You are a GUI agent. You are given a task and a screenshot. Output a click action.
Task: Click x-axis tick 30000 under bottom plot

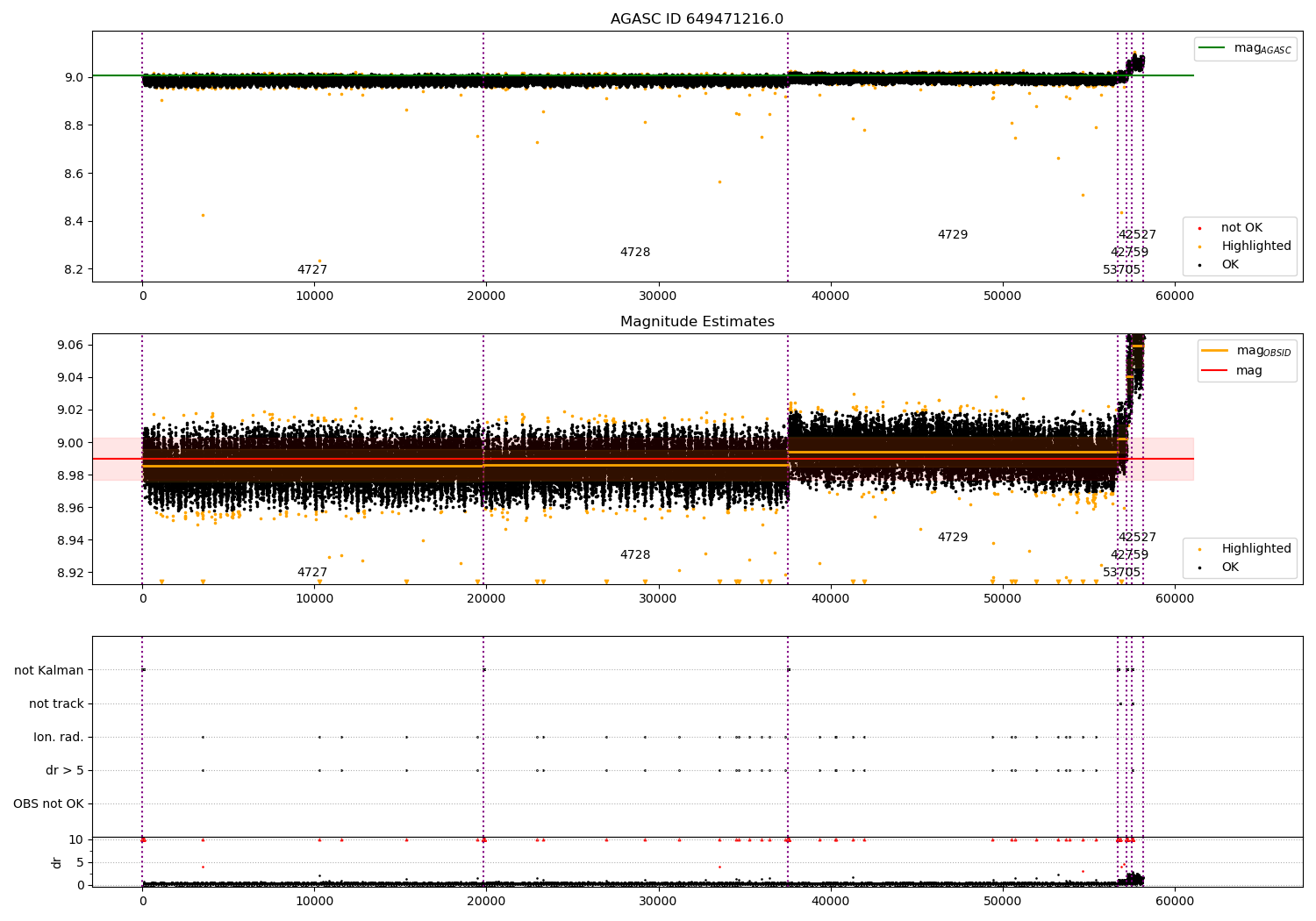click(658, 901)
